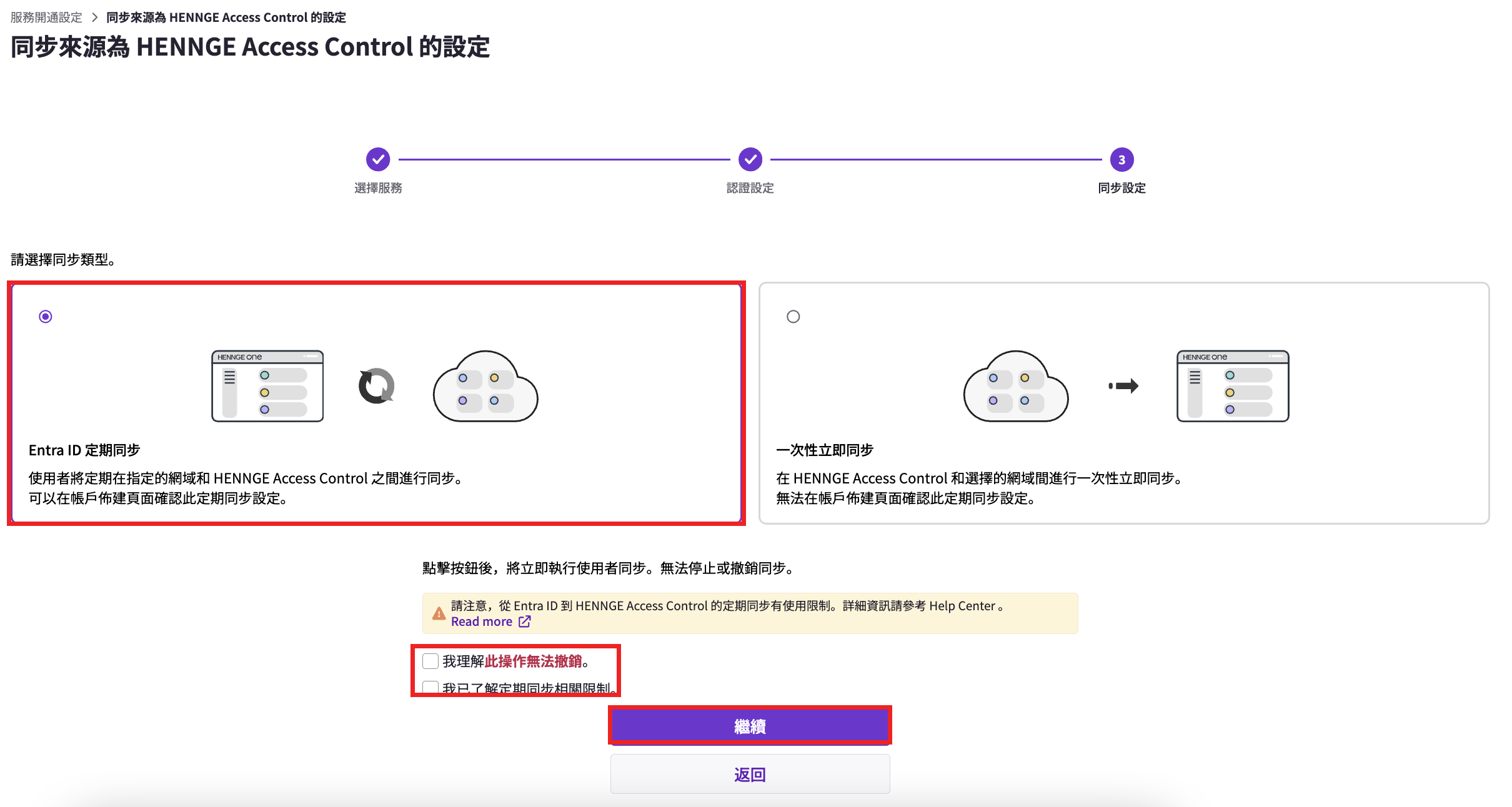Click the notice text 請注意，從 Entra ID 到 HENNGE Access Control

point(579,606)
